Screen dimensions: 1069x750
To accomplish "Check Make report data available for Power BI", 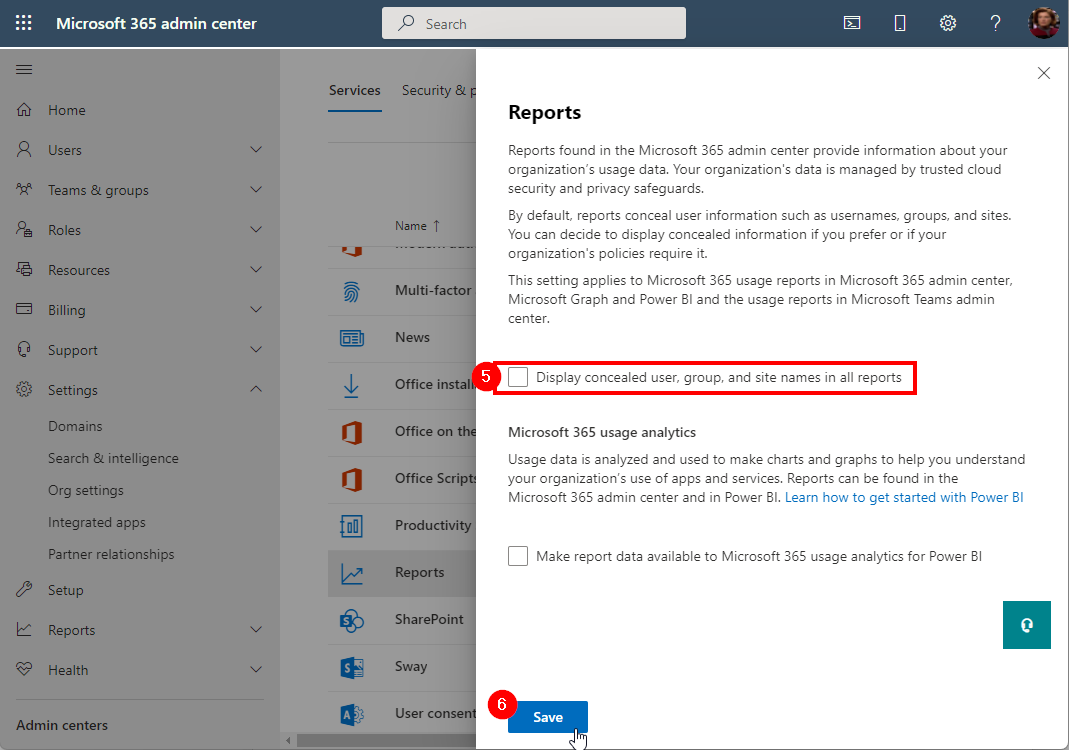I will 518,556.
